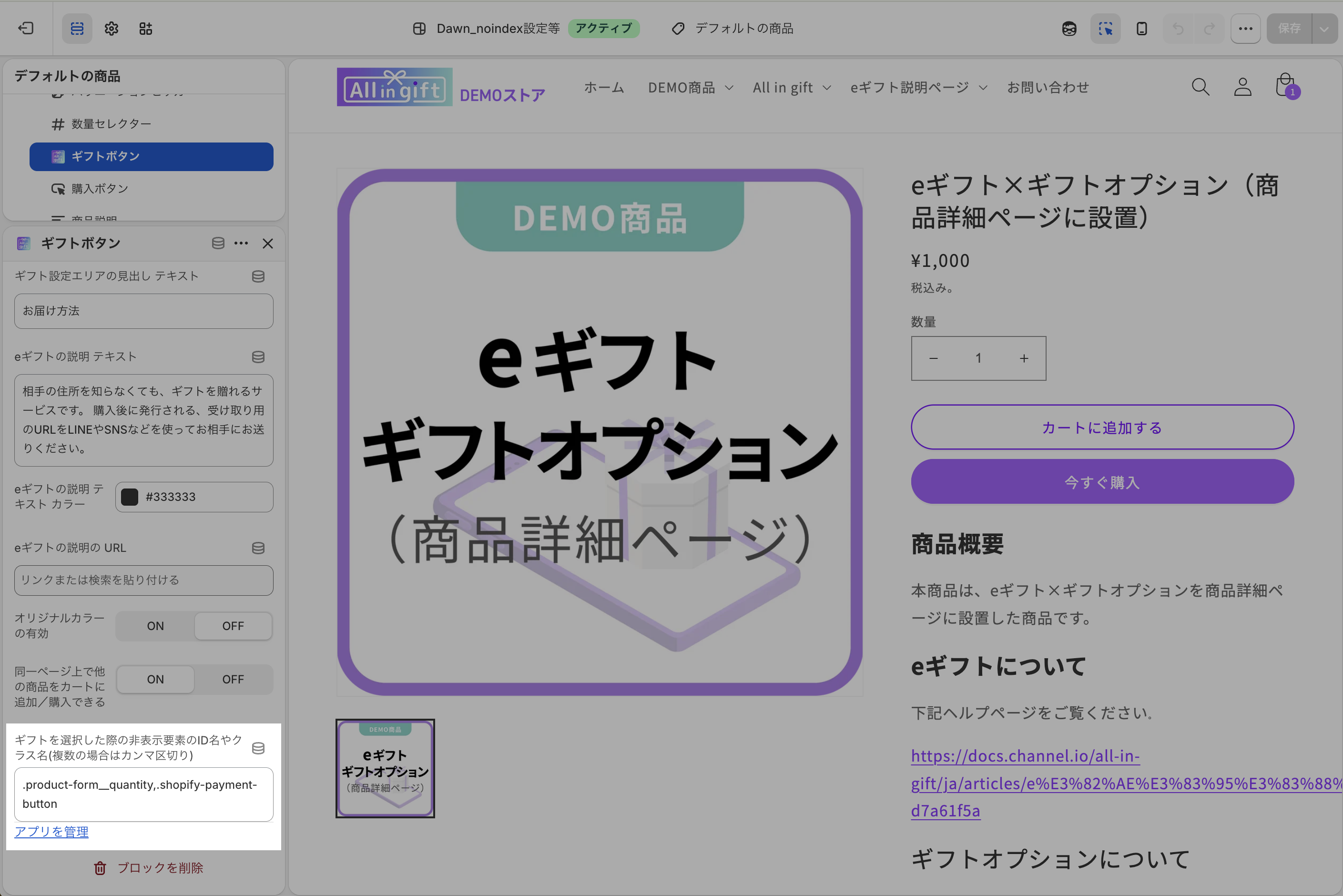Click dynamic source icon in ギフトボタン header
This screenshot has height=896, width=1343.
(218, 244)
